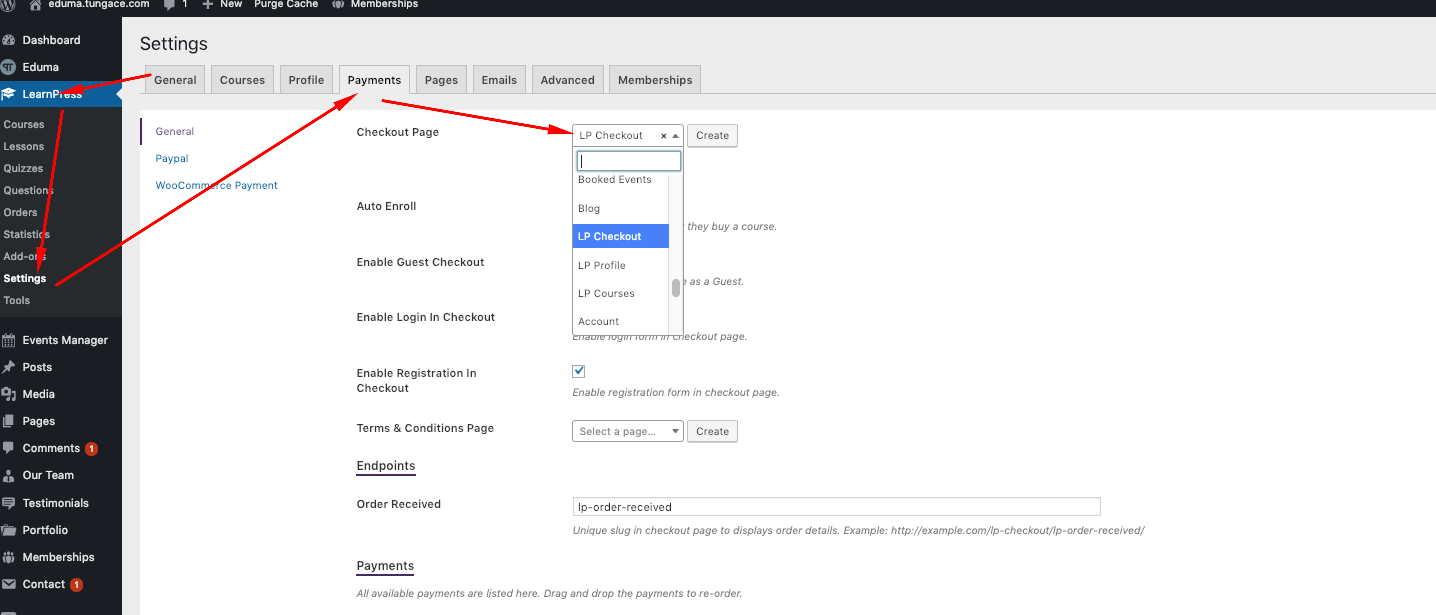
Task: Click the home icon beside eduma.tungace.com
Action: pyautogui.click(x=36, y=4)
